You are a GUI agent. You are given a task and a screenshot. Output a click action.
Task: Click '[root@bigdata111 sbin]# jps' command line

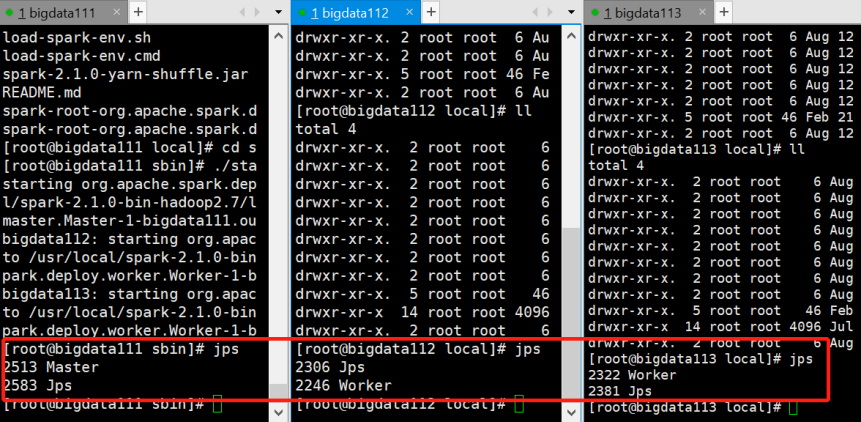click(x=121, y=349)
